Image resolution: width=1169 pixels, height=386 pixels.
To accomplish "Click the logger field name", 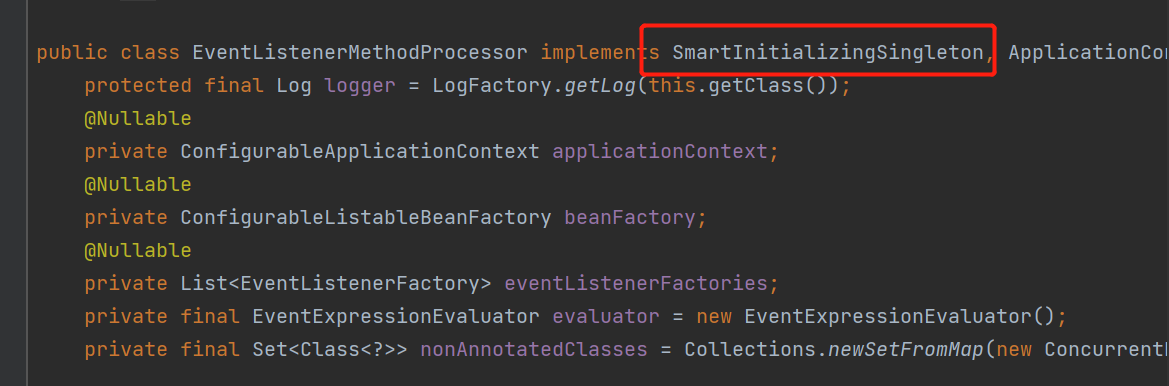I will click(x=360, y=86).
